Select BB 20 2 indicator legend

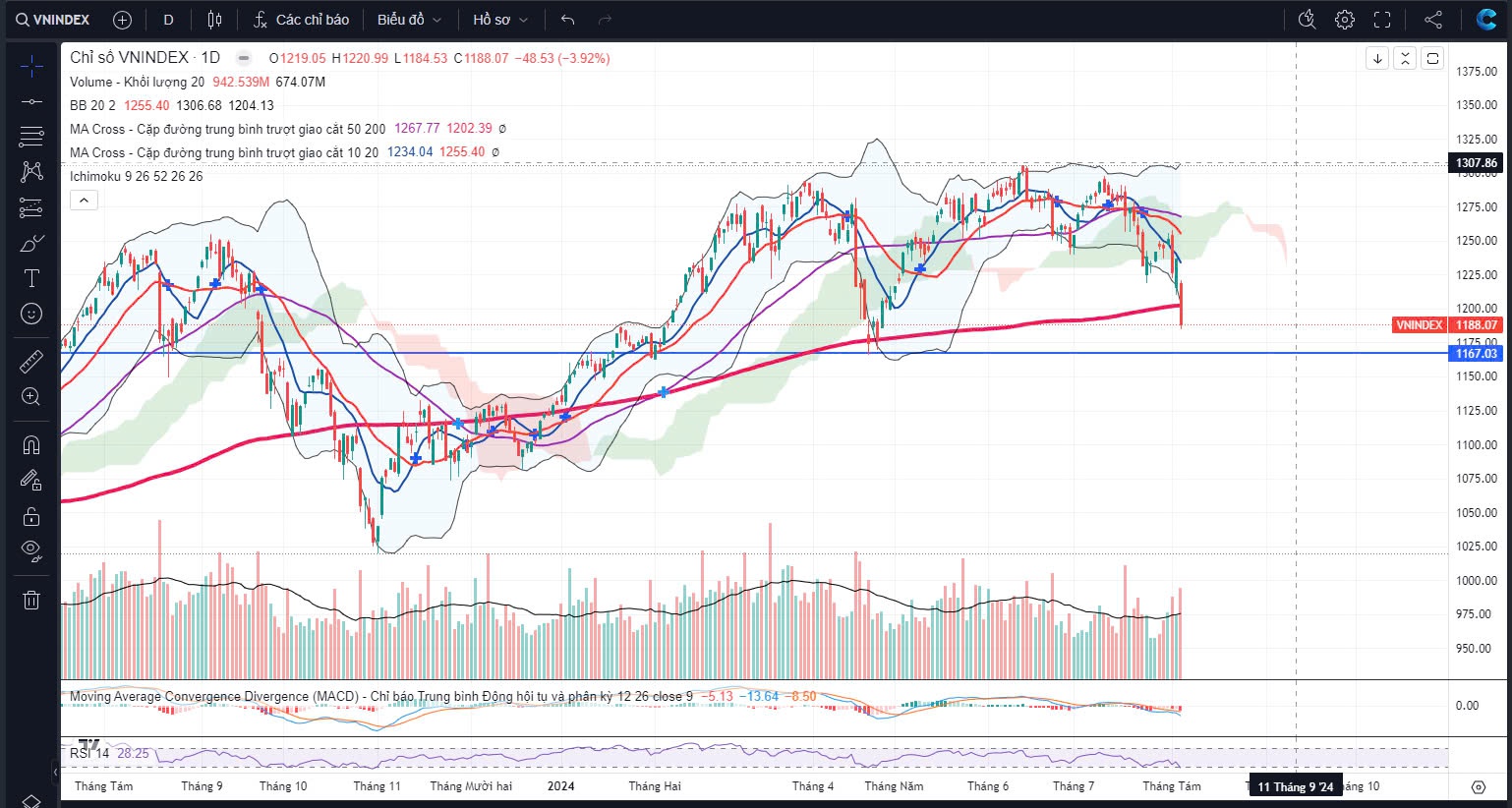click(x=92, y=105)
